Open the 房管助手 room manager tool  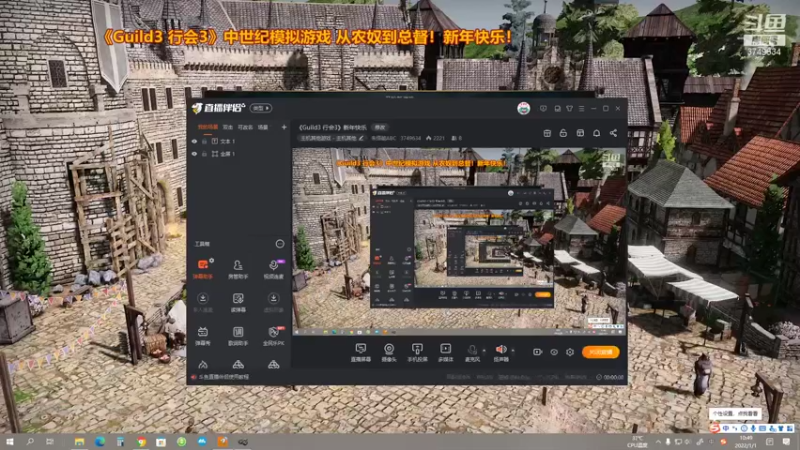click(x=238, y=269)
